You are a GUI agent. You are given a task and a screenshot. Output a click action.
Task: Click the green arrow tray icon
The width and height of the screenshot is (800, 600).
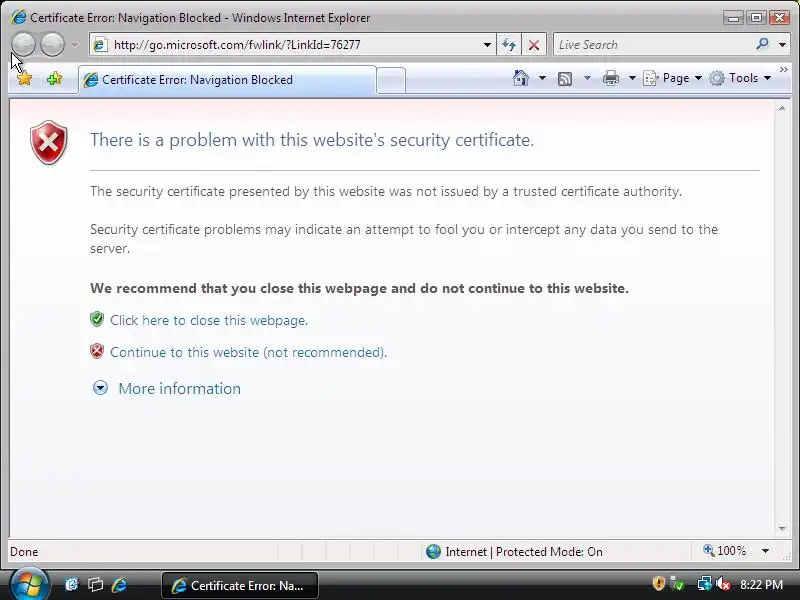tap(678, 583)
